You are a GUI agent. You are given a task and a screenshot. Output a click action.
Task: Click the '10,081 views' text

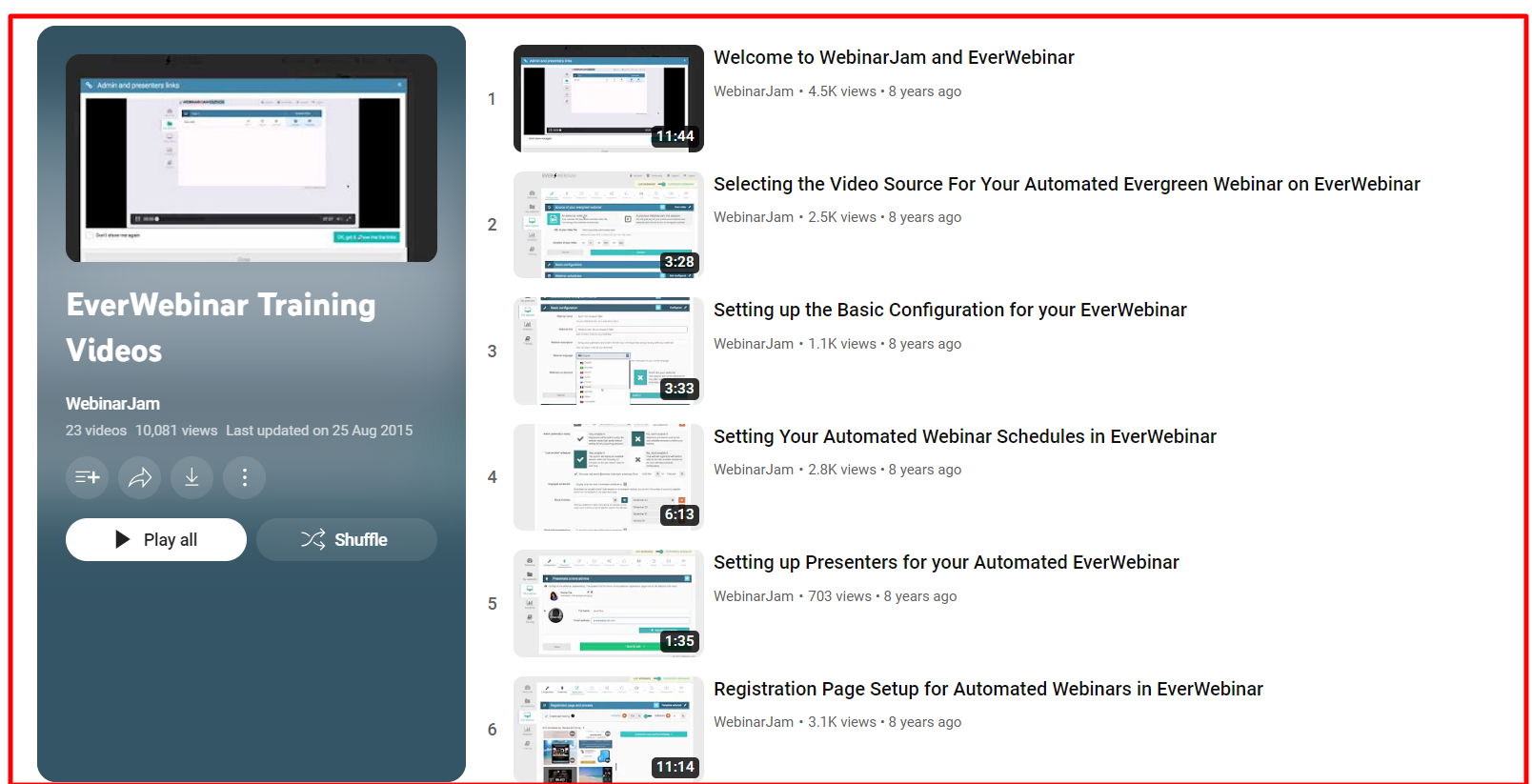click(176, 431)
